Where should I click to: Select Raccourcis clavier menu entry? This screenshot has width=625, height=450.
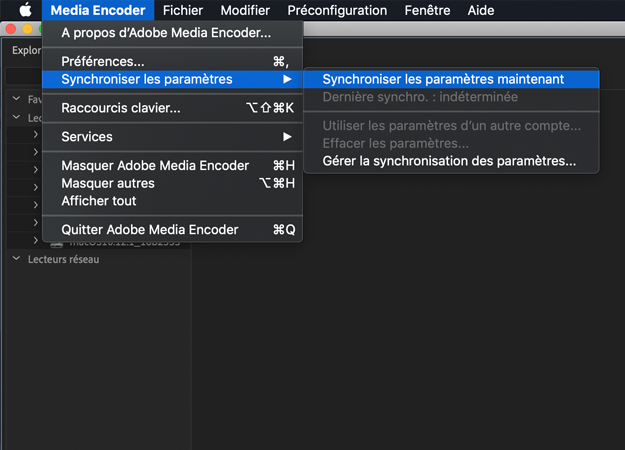tap(121, 107)
